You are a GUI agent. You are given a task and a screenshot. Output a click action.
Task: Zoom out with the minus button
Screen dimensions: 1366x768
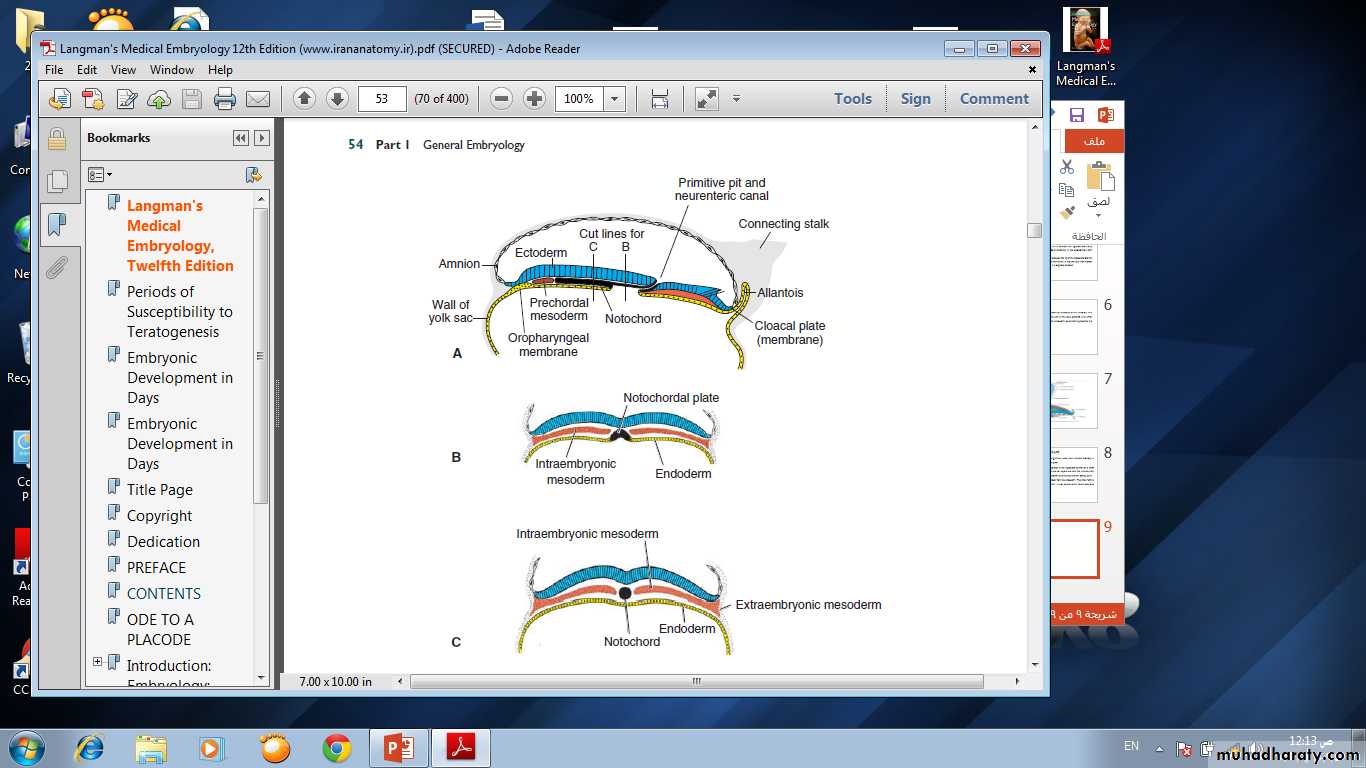tap(502, 98)
